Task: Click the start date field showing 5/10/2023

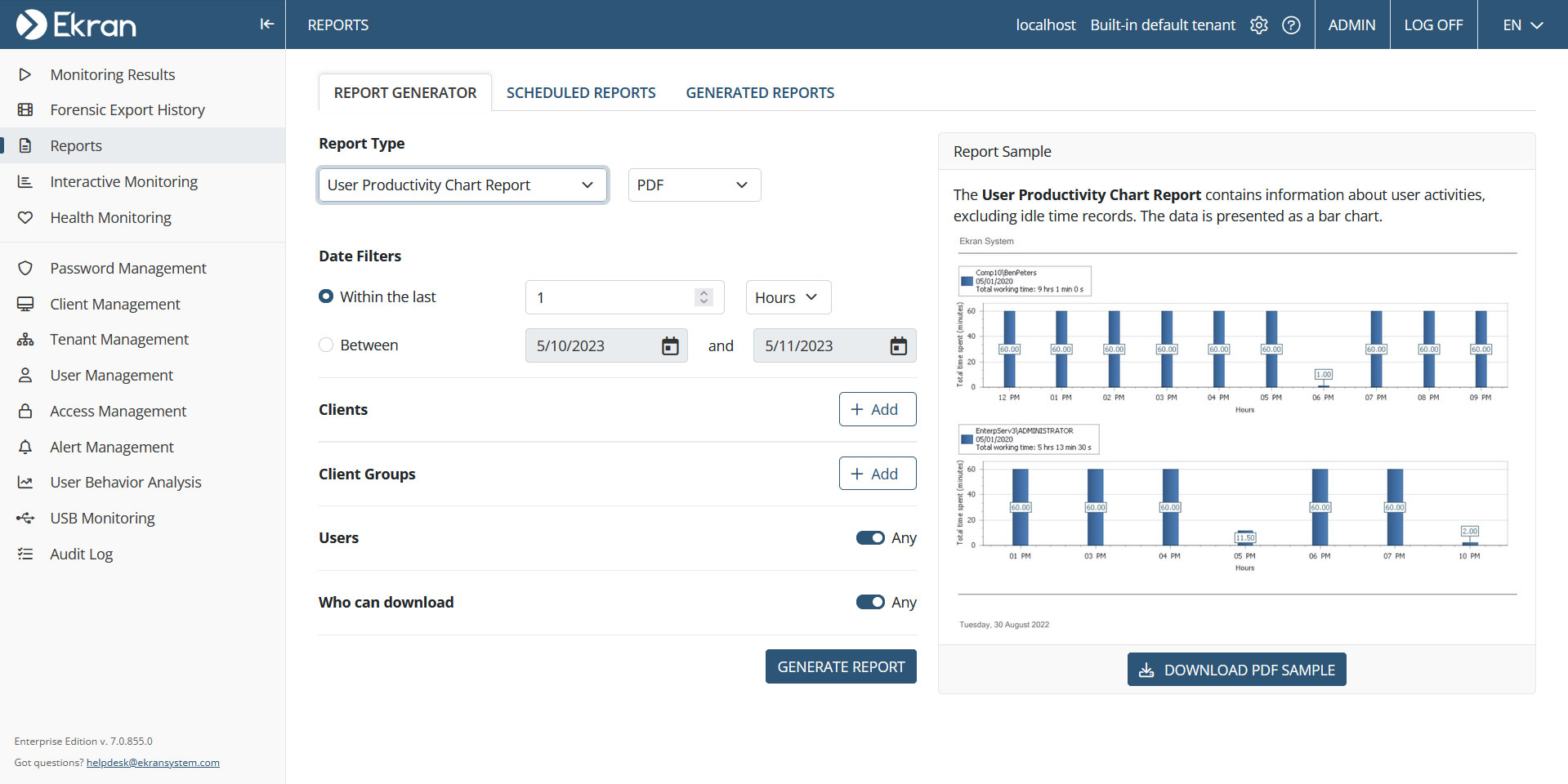Action: pyautogui.click(x=606, y=345)
